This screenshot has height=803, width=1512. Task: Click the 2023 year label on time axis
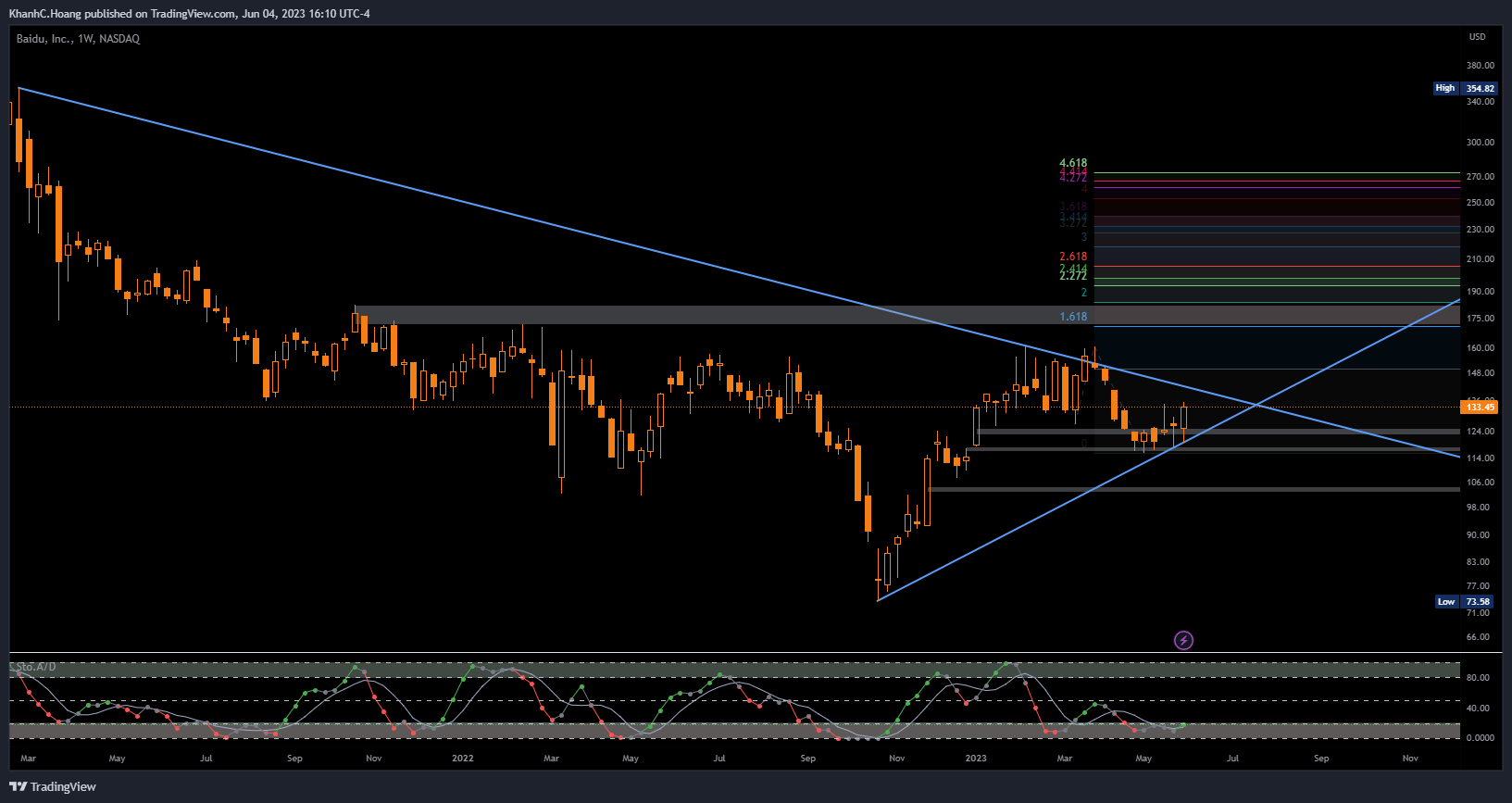976,759
